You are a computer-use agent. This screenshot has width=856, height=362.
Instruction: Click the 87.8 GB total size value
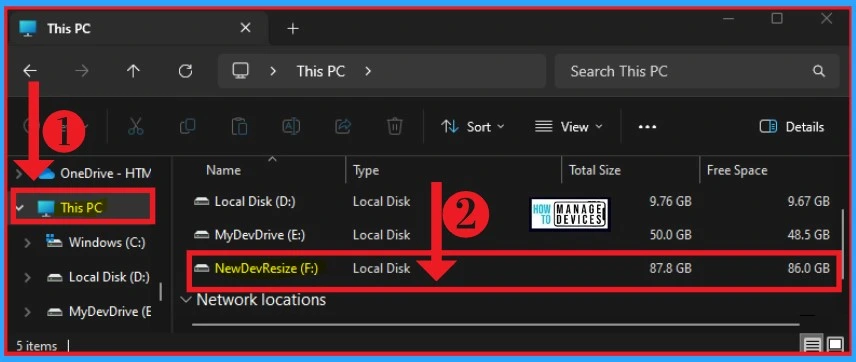670,268
